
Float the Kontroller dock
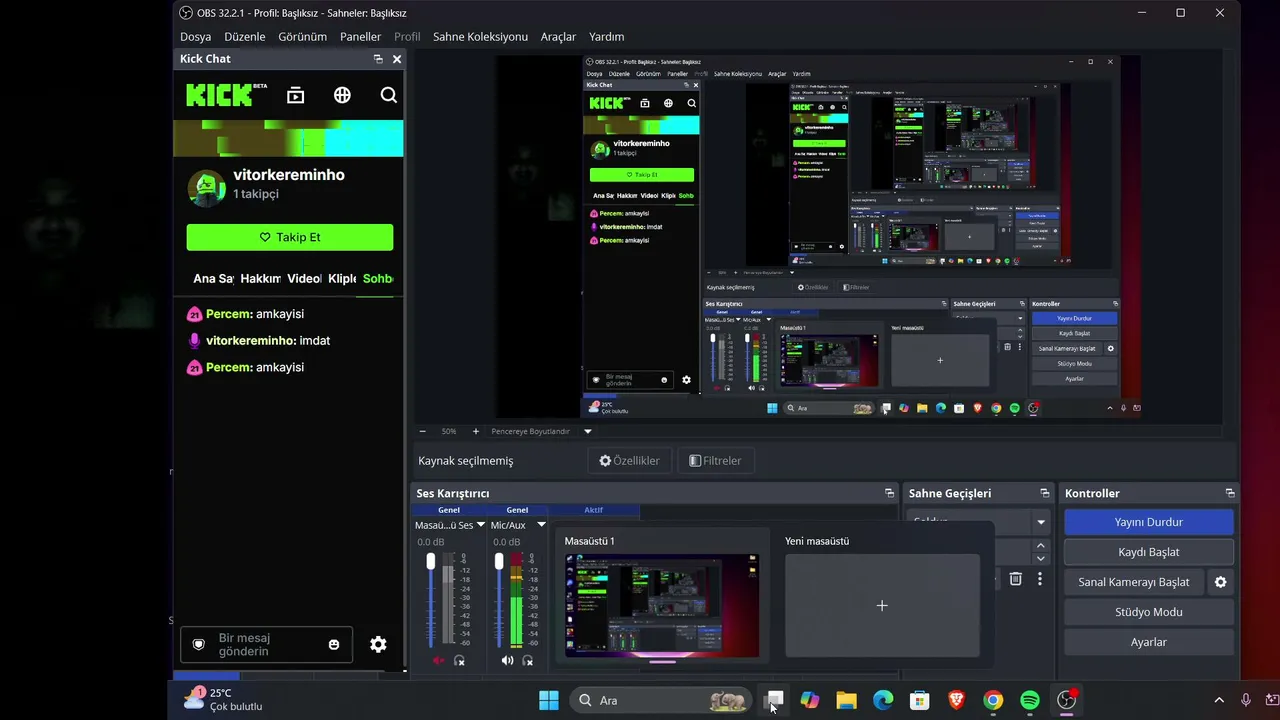click(1230, 493)
